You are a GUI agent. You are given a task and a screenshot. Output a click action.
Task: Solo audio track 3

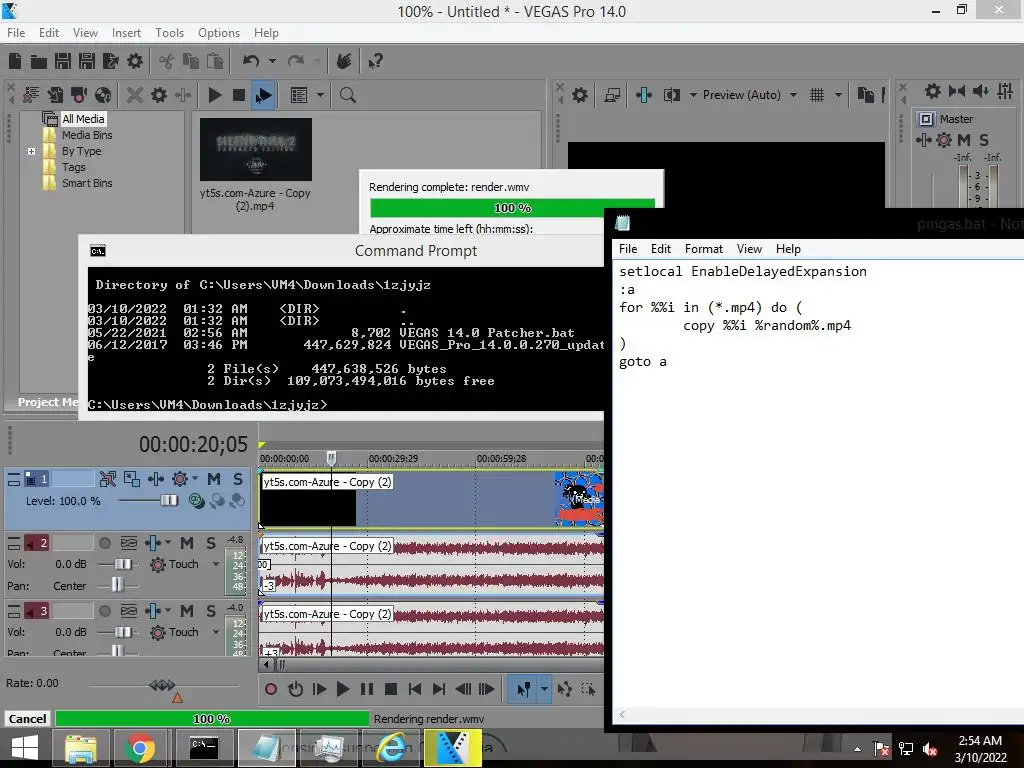(210, 611)
